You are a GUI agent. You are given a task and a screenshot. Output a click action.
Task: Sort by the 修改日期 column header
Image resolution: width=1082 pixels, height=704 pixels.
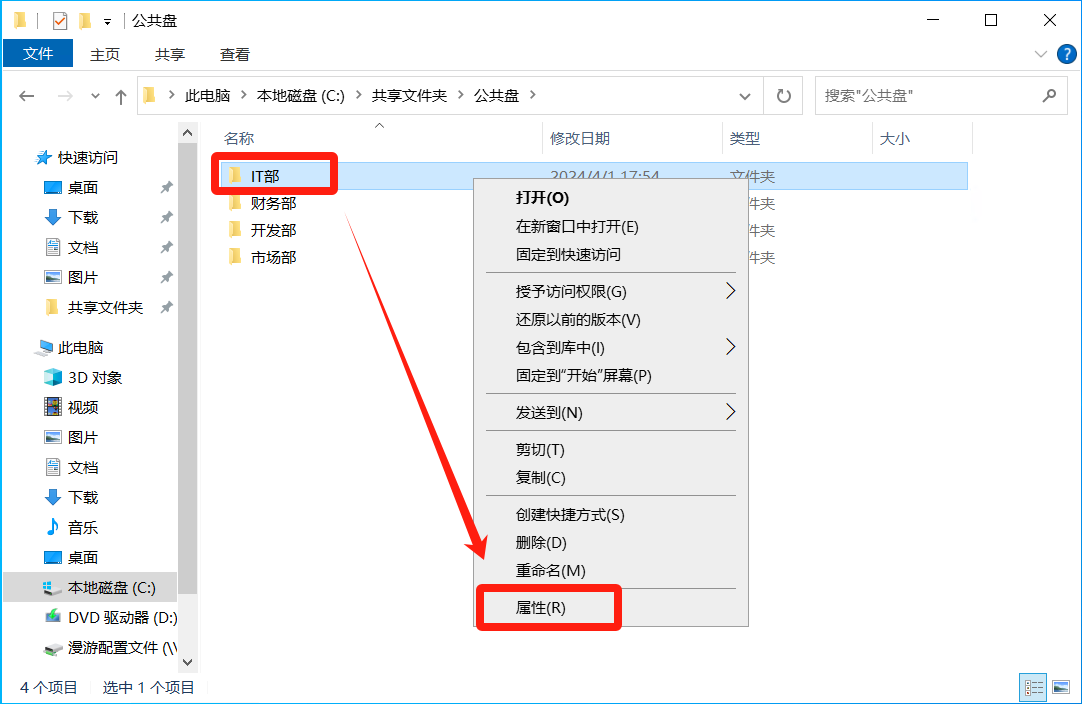pos(580,139)
